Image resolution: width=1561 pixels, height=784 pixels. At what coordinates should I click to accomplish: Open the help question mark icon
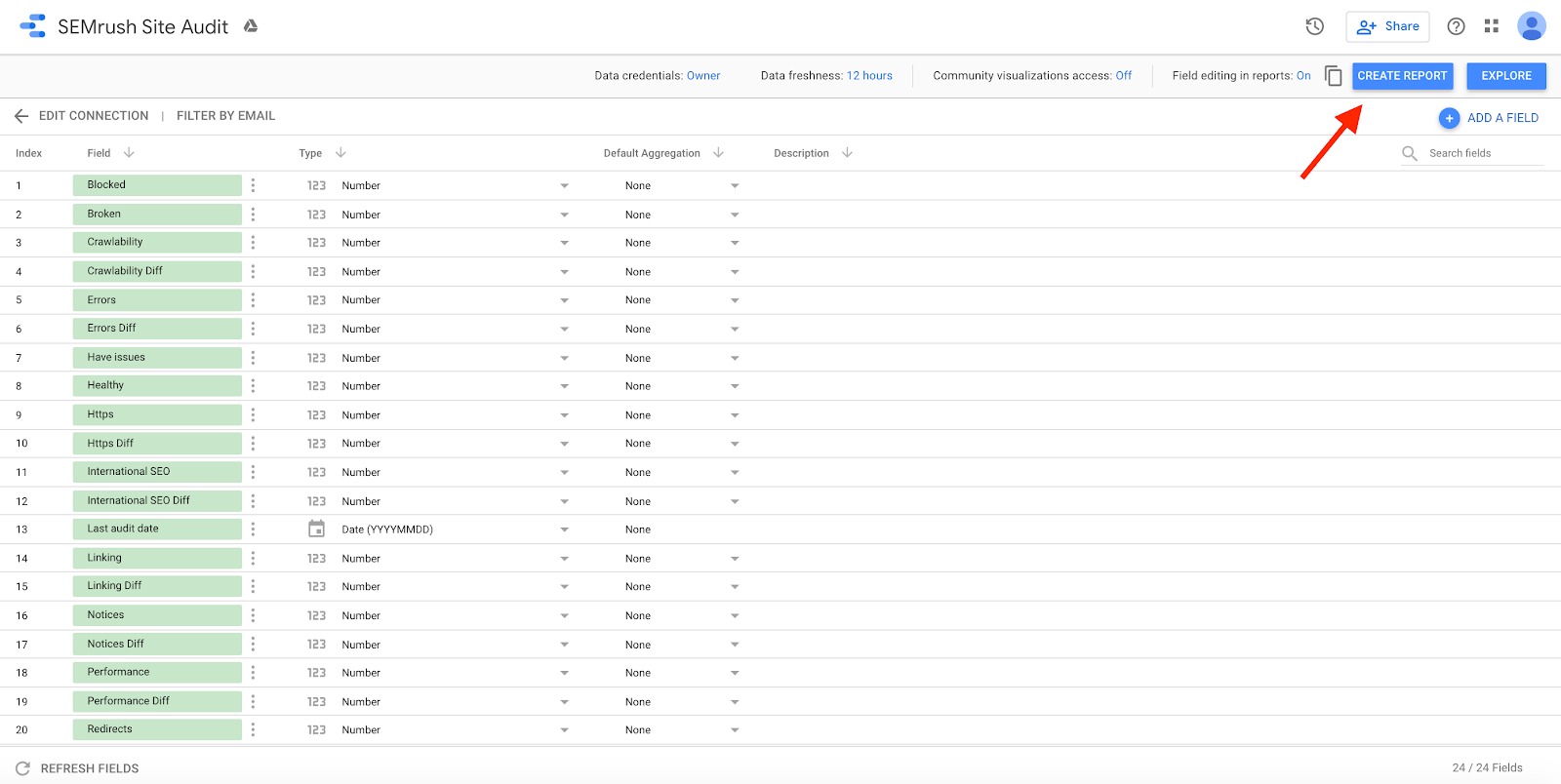(1456, 26)
